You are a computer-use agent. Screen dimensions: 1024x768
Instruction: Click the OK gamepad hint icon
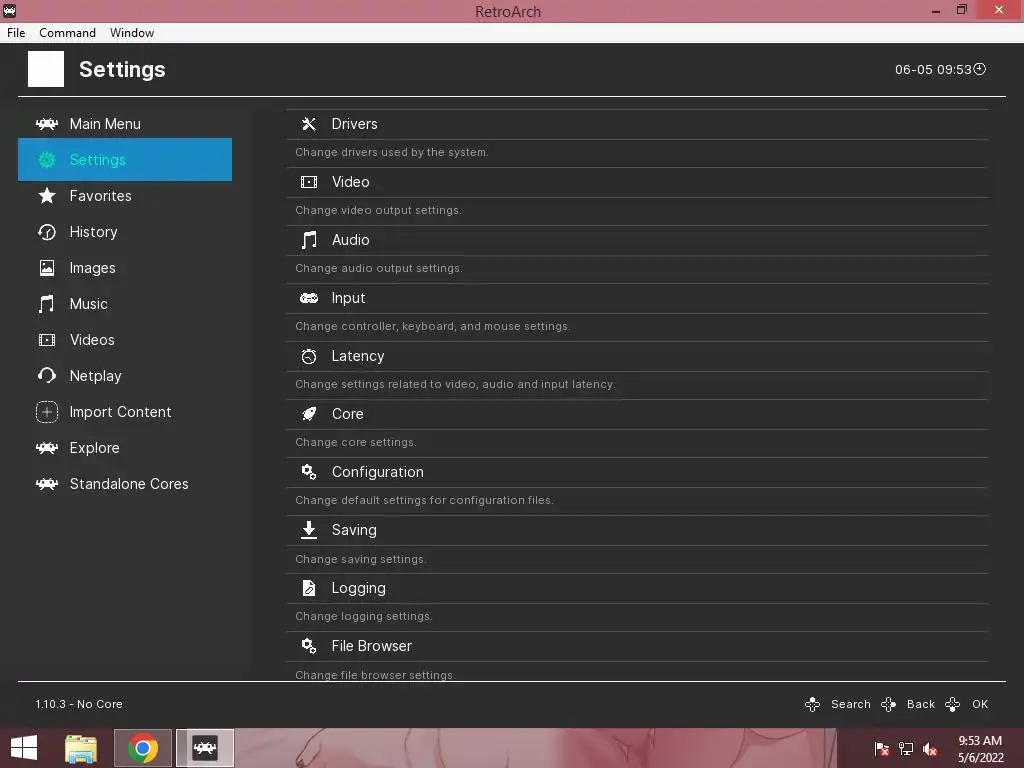click(x=952, y=704)
